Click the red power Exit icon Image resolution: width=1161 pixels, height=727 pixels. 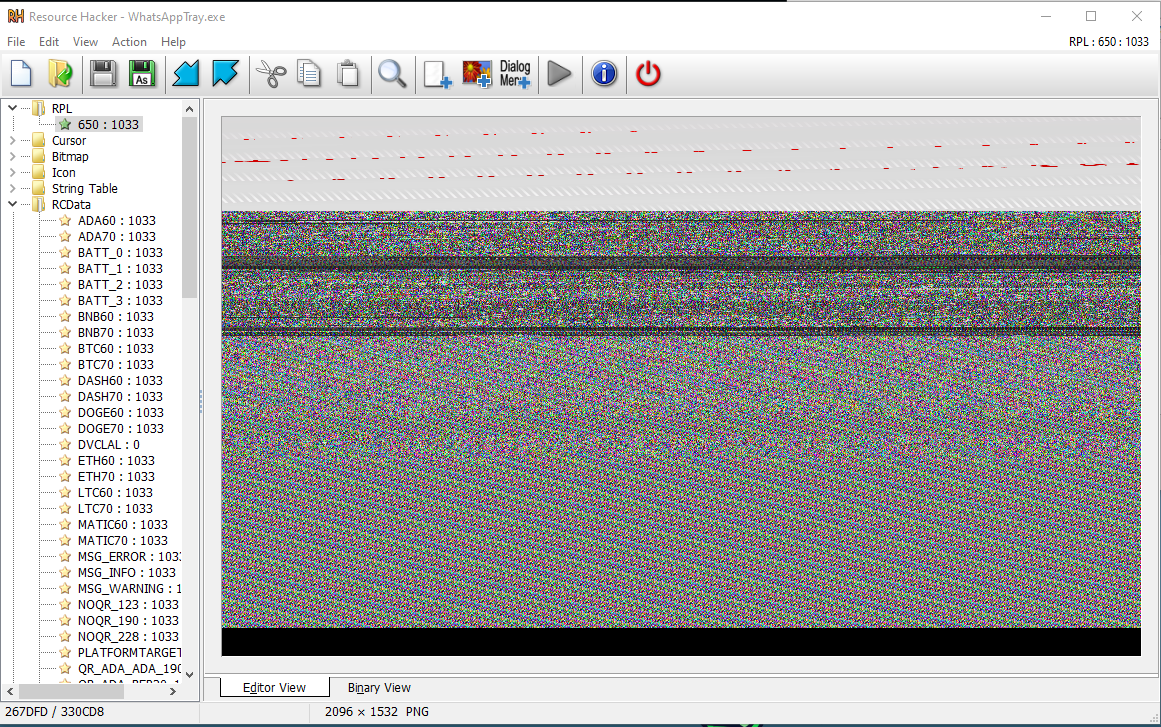(648, 74)
